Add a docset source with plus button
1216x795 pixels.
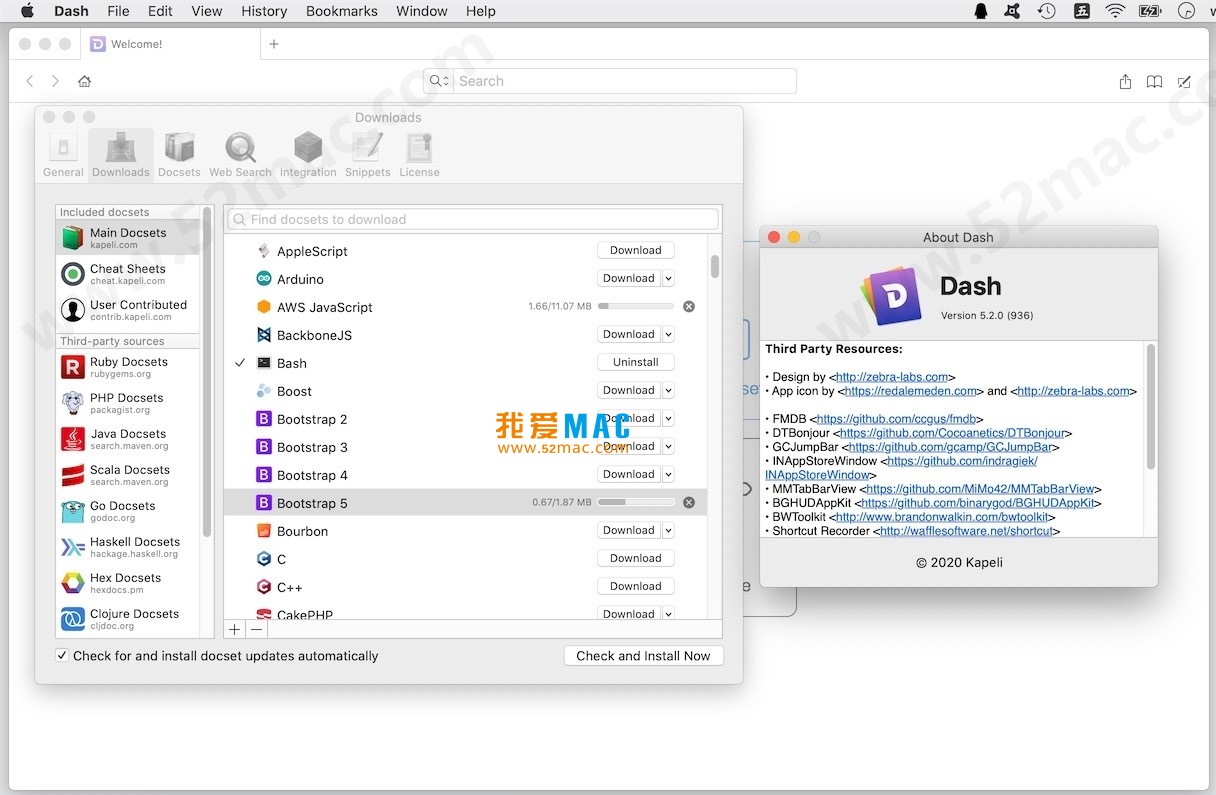tap(235, 629)
